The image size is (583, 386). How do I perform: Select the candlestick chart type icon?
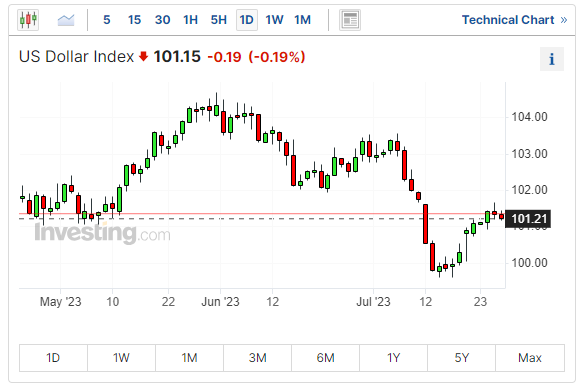point(28,20)
